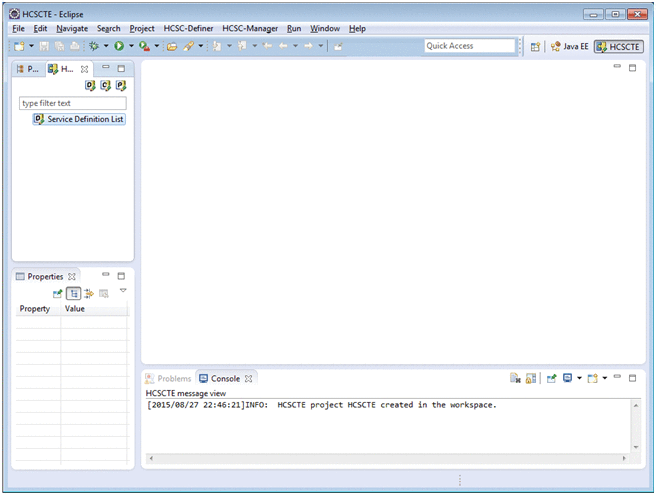
Task: Toggle Show Advanced Properties icon
Action: tap(88, 293)
